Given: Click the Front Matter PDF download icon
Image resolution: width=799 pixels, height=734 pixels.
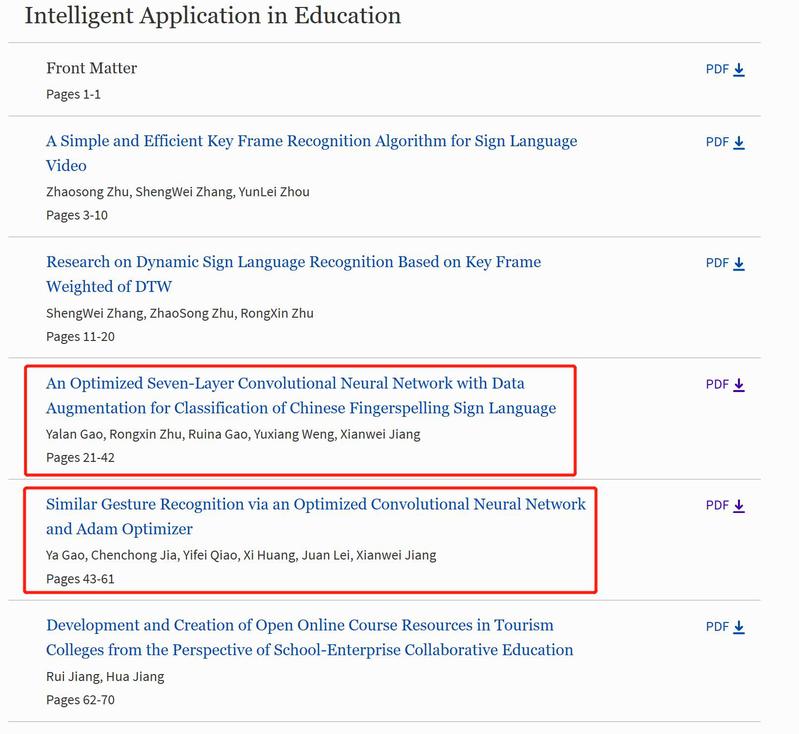Looking at the screenshot, I should [740, 70].
